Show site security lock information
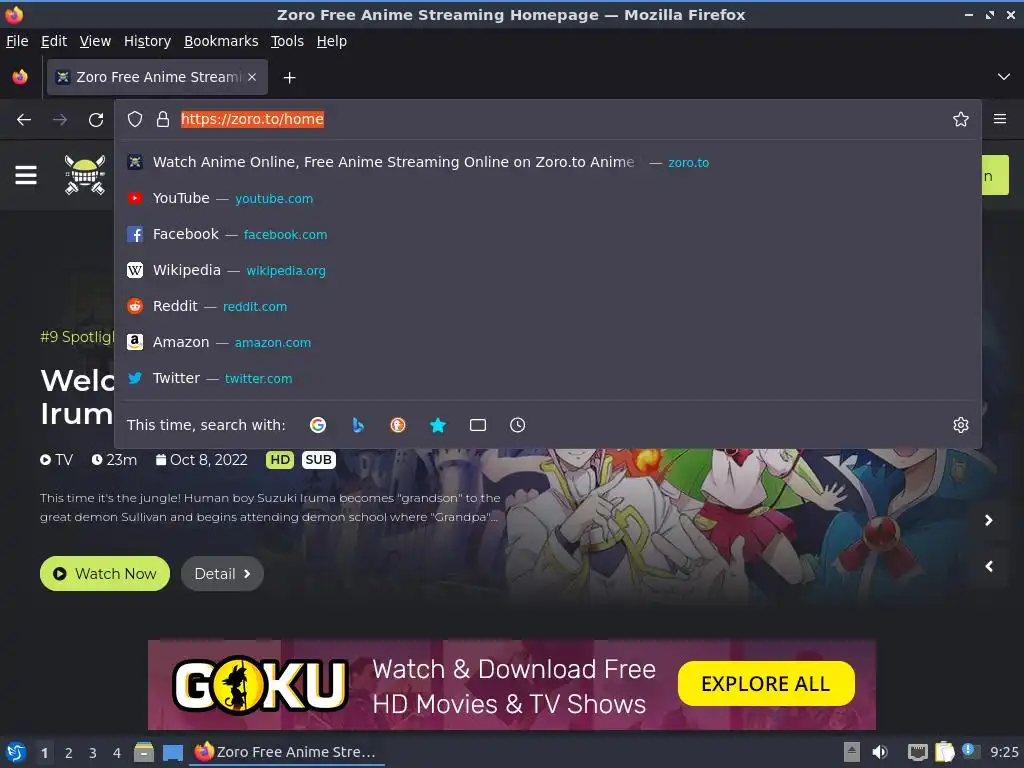The image size is (1024, 768). [x=163, y=119]
